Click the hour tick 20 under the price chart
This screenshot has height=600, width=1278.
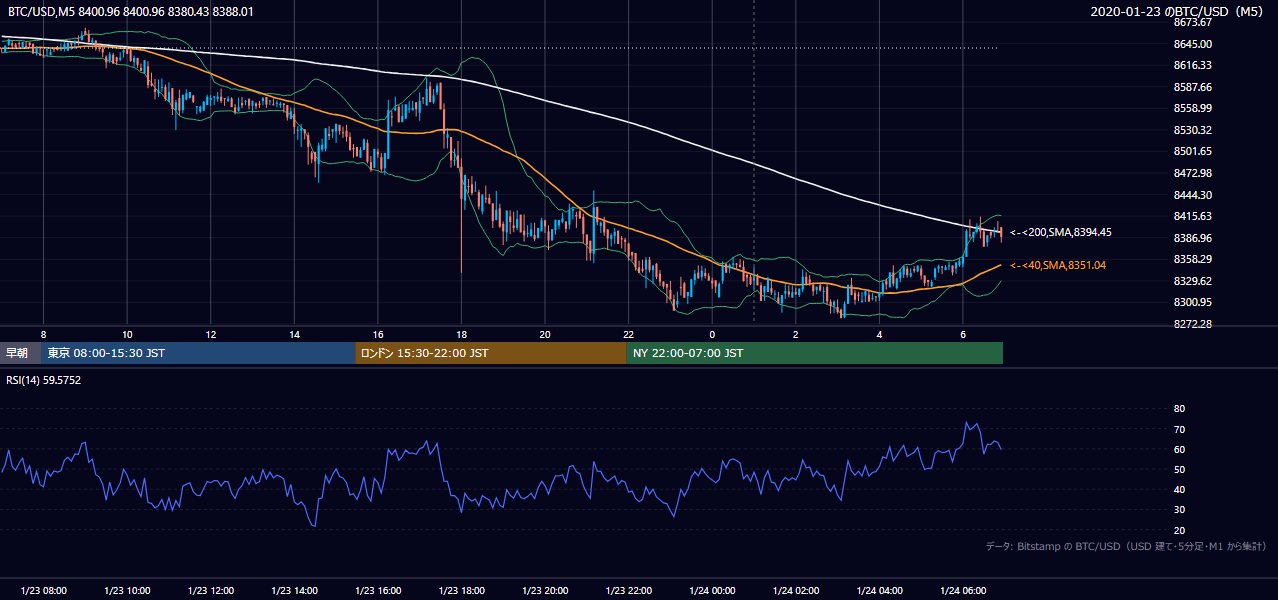point(545,334)
